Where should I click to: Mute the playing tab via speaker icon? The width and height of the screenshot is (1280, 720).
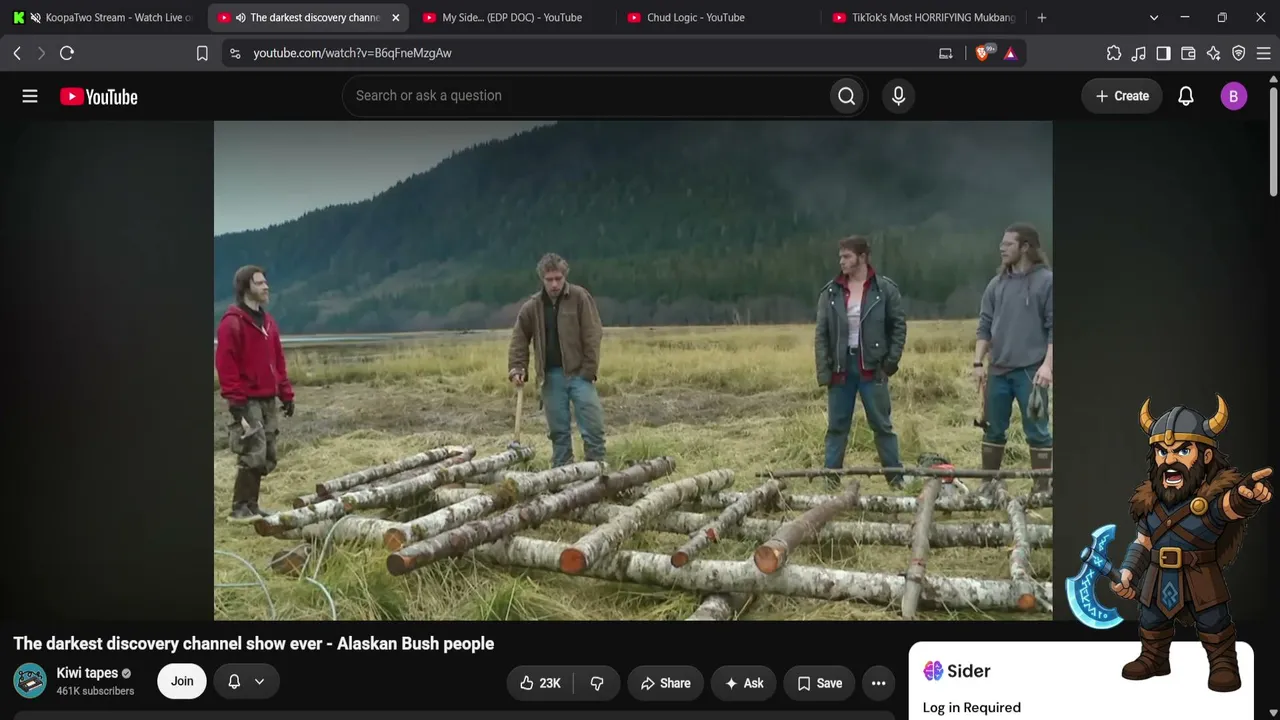(x=241, y=18)
